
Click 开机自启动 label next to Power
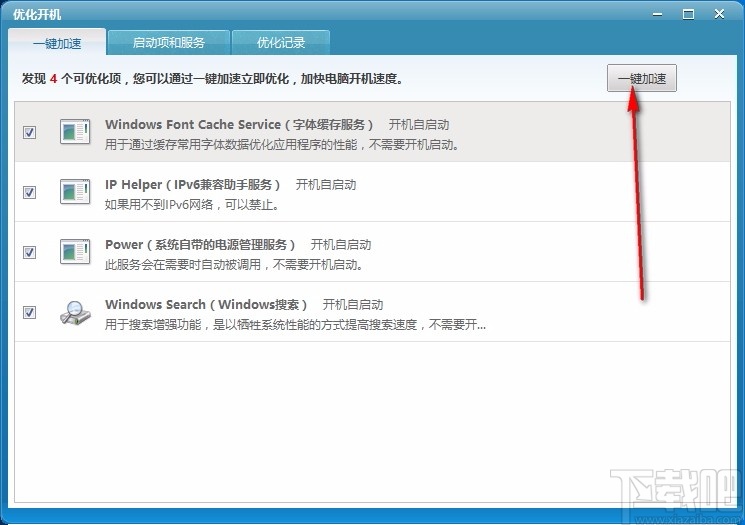tap(341, 244)
